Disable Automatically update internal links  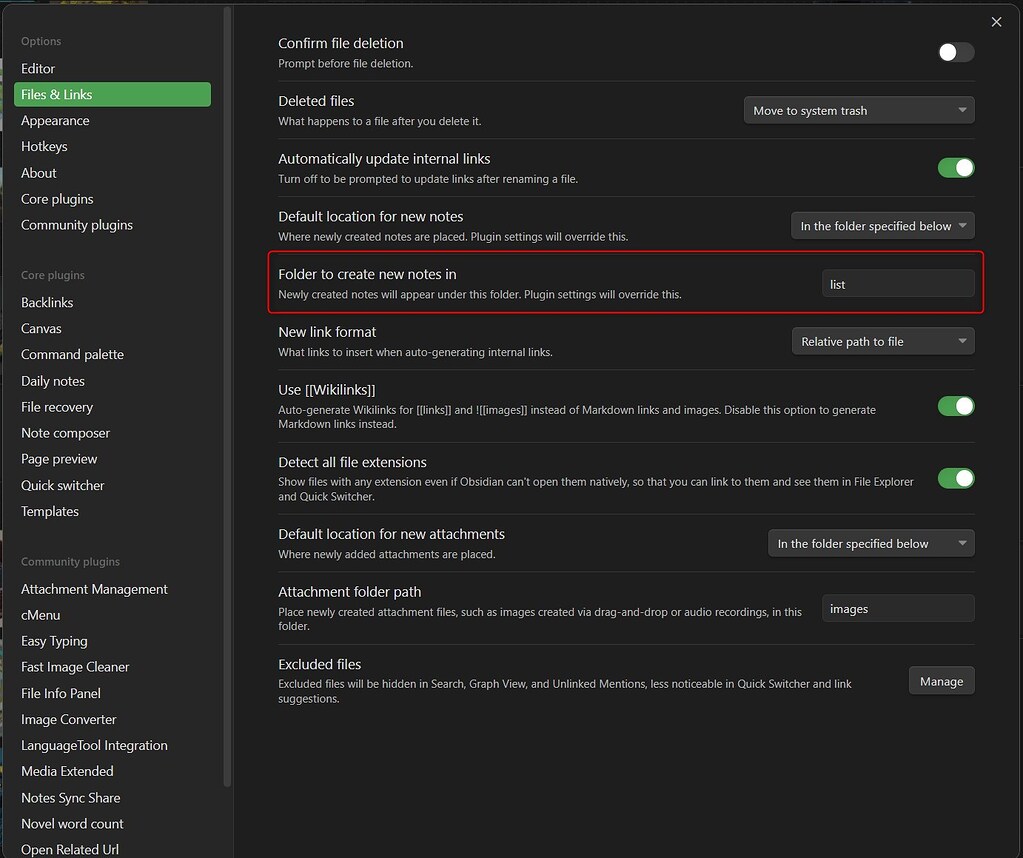(955, 168)
